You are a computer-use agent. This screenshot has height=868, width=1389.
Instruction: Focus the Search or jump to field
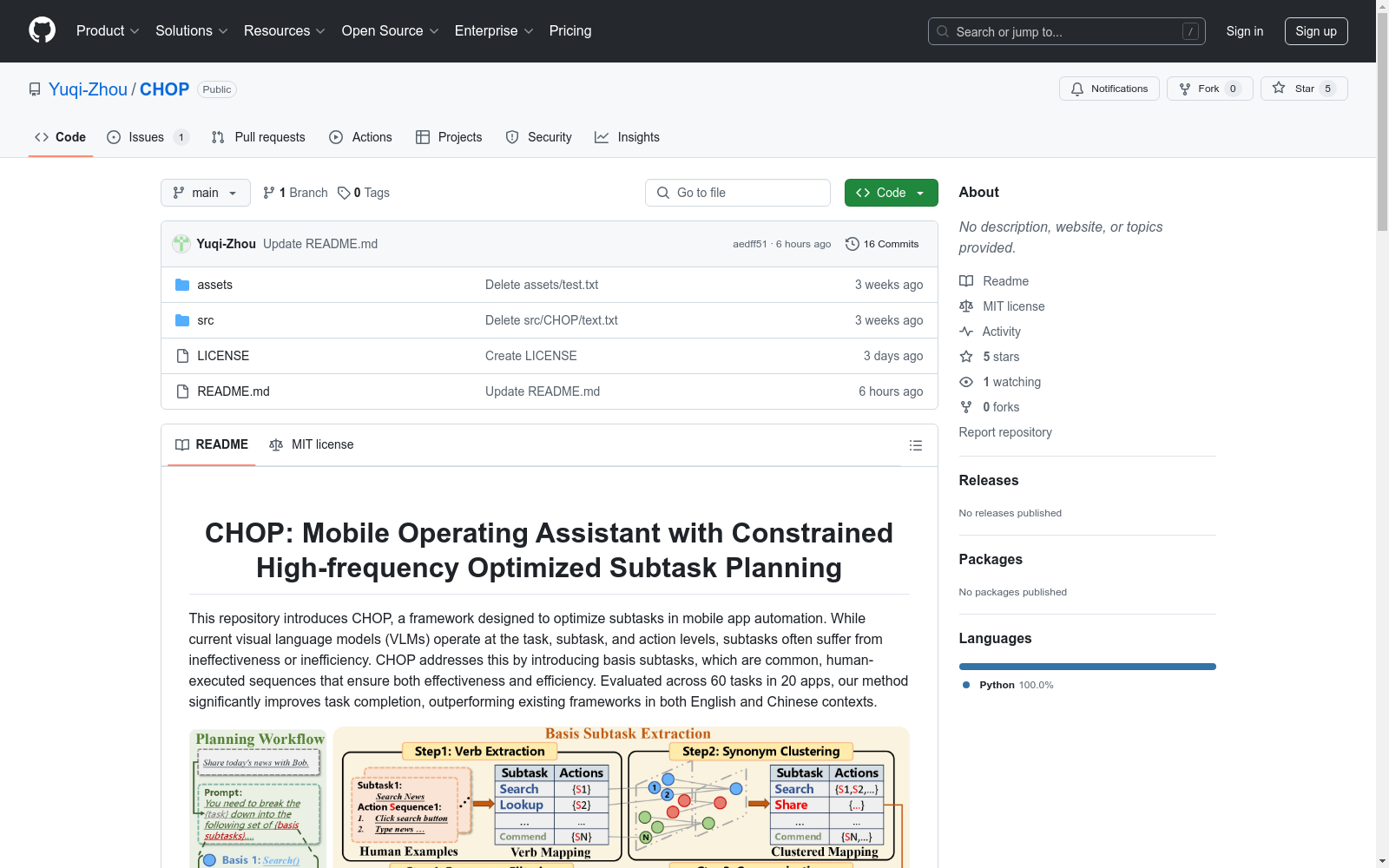[1066, 31]
